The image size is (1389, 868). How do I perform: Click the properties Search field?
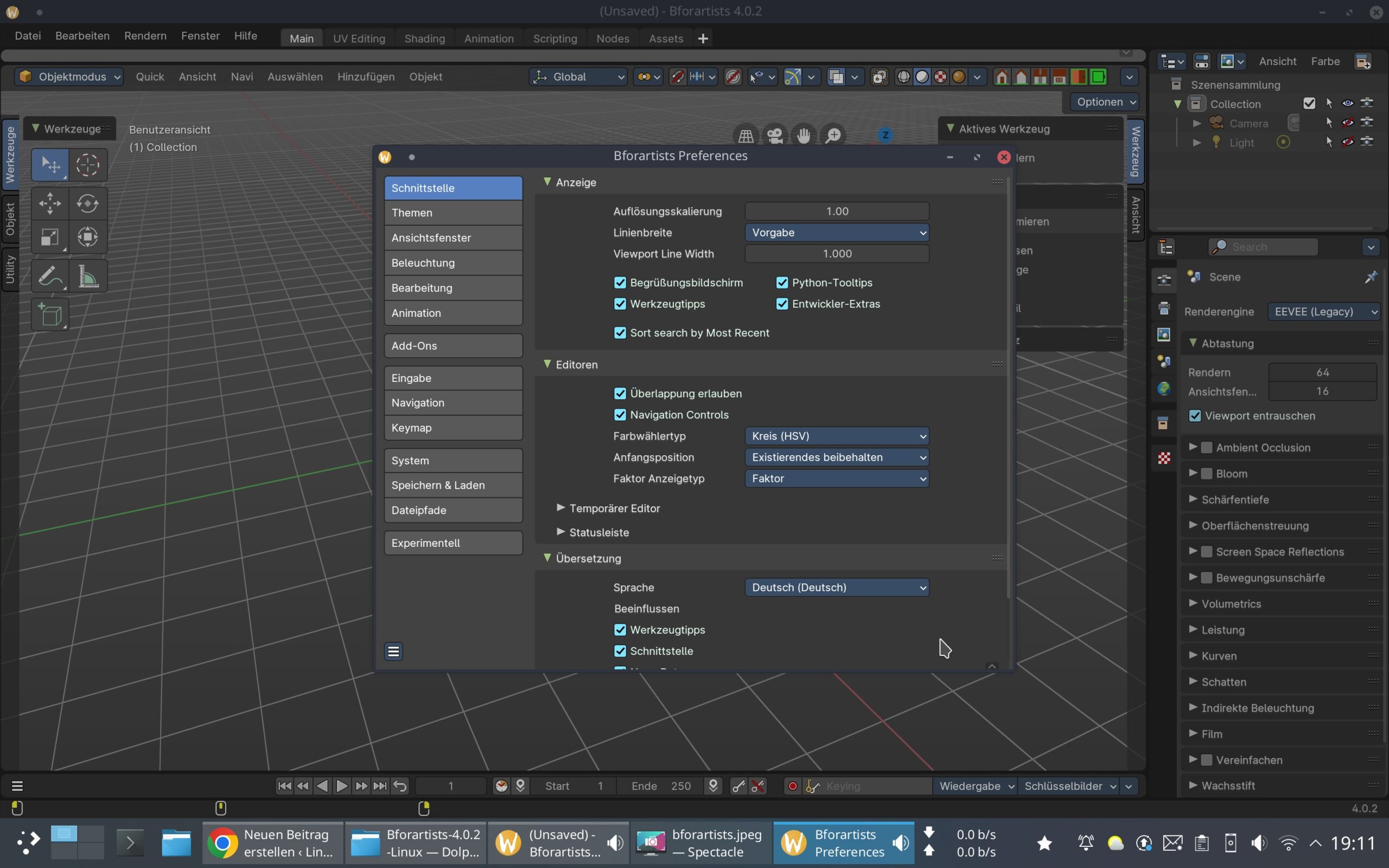[1264, 247]
